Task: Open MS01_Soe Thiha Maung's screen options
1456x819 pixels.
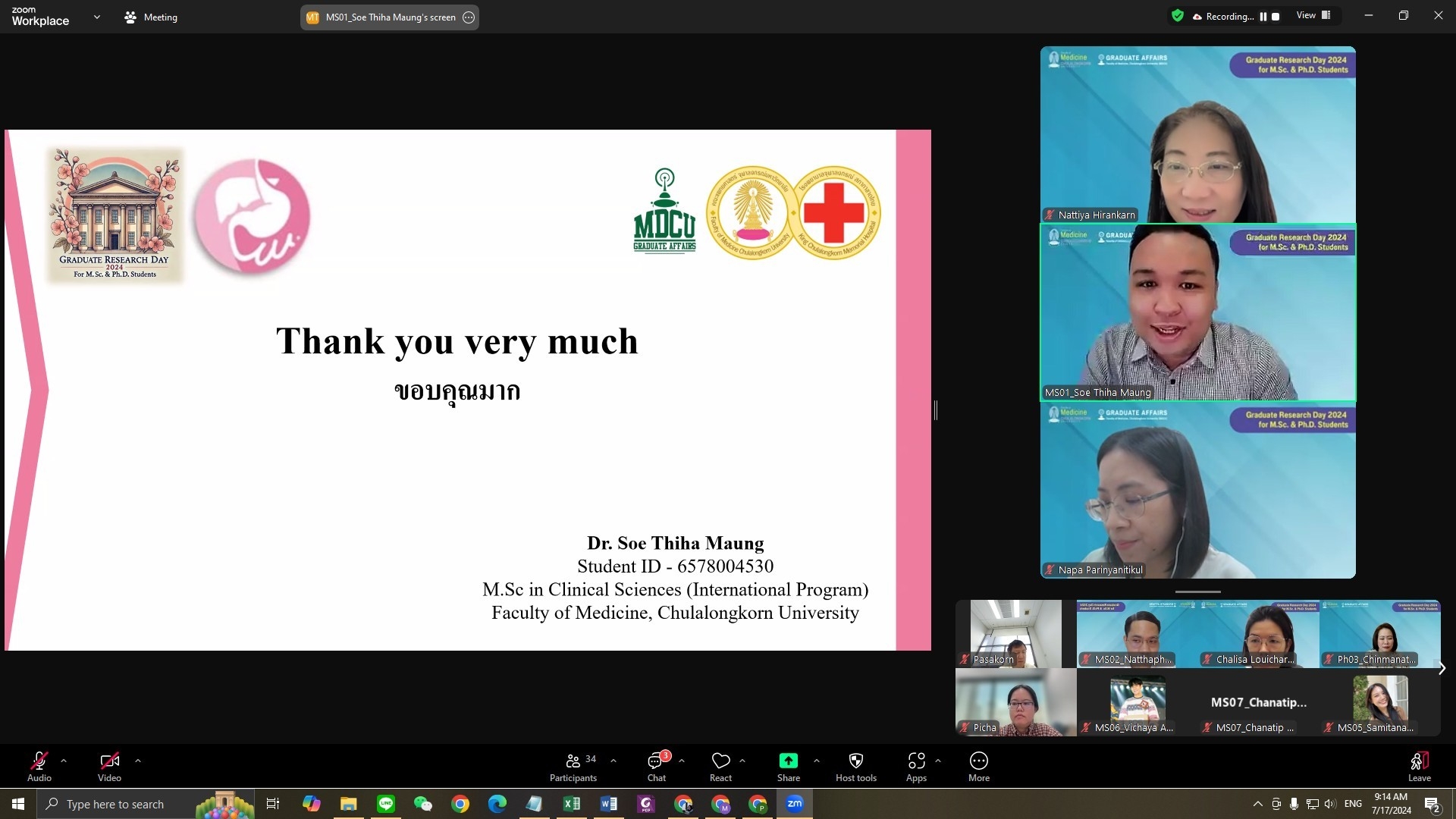Action: tap(469, 17)
